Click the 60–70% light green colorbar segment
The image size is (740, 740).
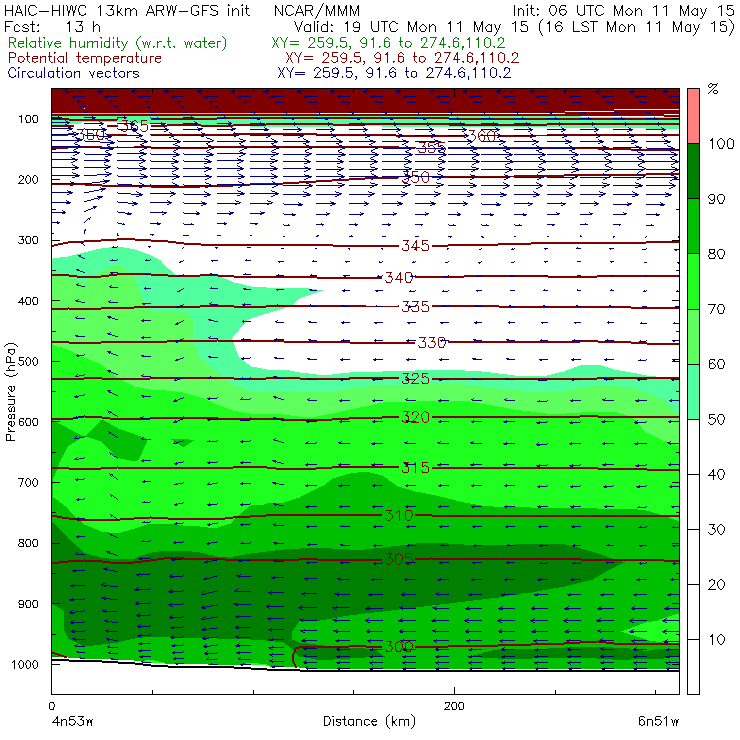(x=693, y=336)
